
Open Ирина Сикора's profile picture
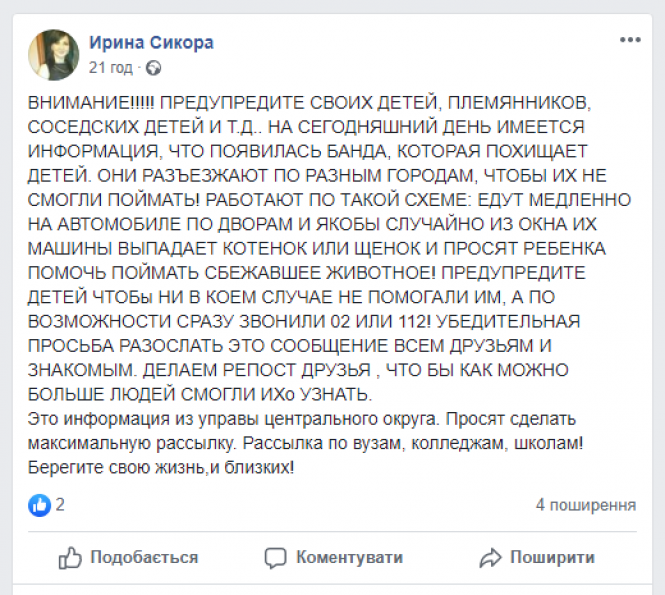click(x=53, y=54)
